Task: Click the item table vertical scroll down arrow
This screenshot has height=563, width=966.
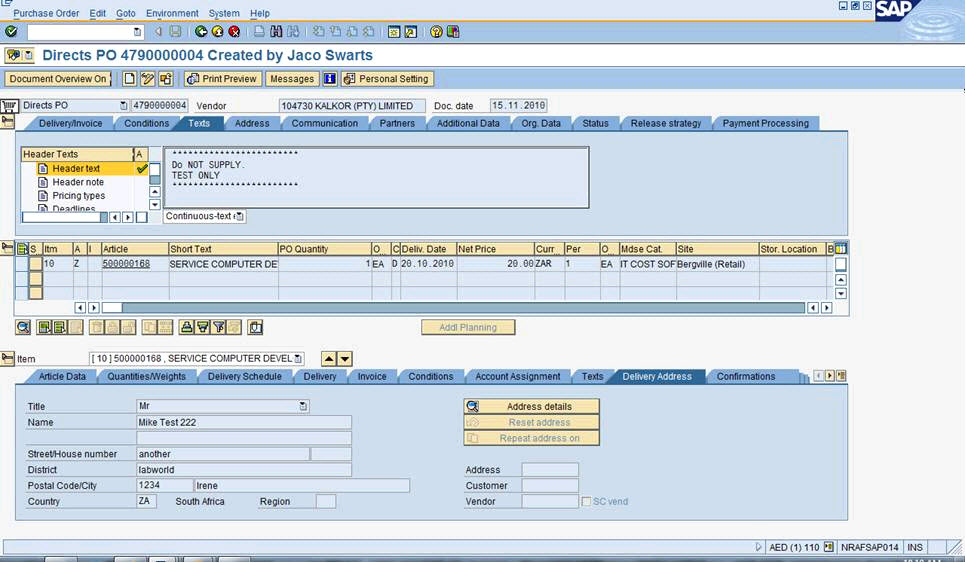Action: click(x=840, y=294)
